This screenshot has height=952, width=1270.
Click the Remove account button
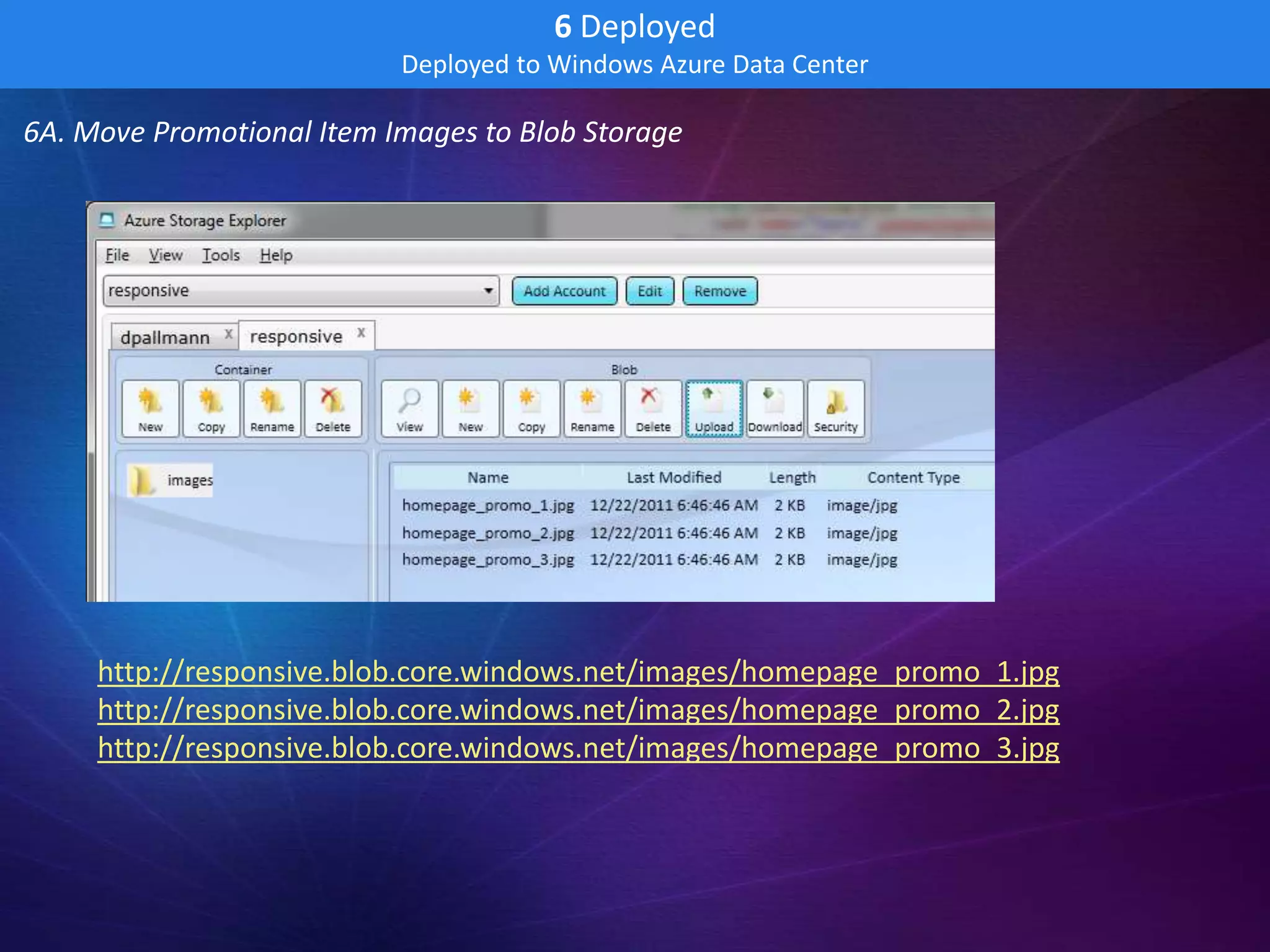(x=720, y=291)
